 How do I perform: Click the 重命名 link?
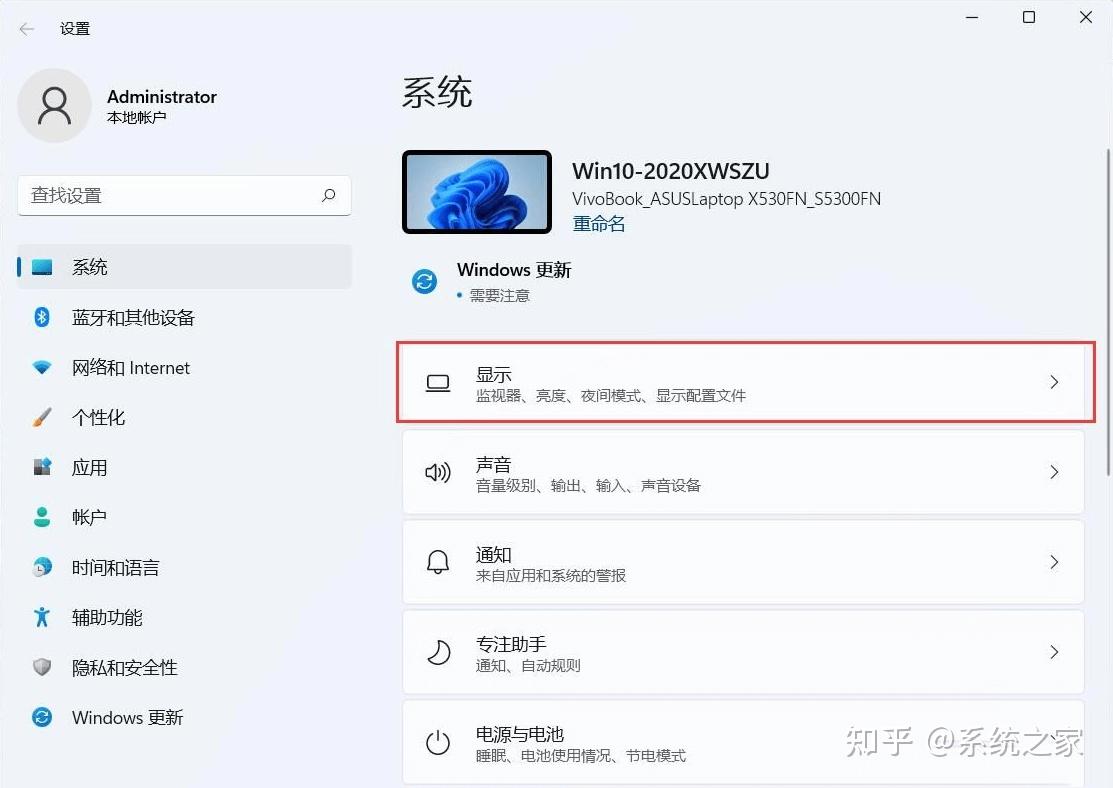[x=598, y=224]
